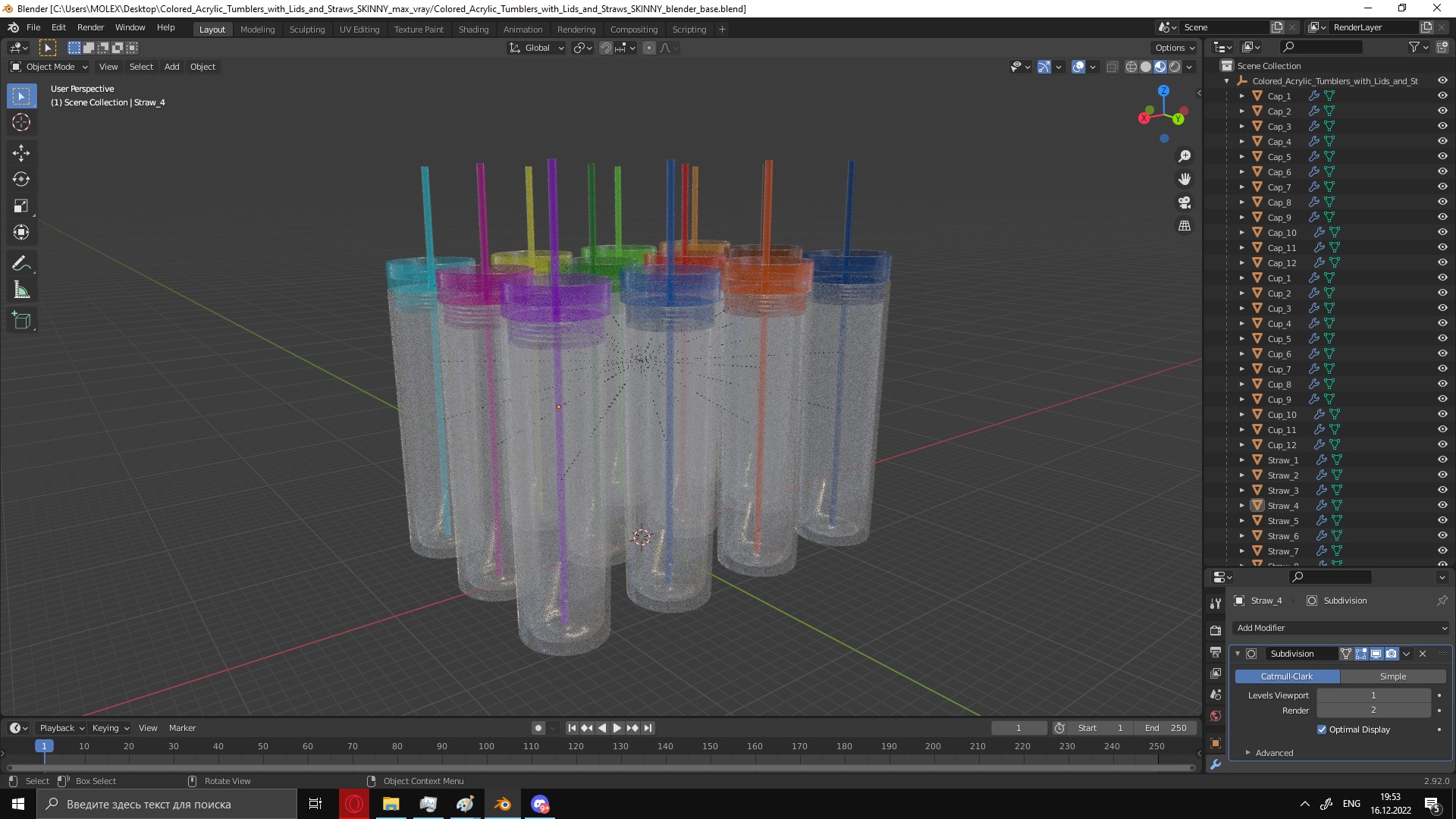The height and width of the screenshot is (819, 1456).
Task: Open the File menu
Action: pyautogui.click(x=33, y=27)
